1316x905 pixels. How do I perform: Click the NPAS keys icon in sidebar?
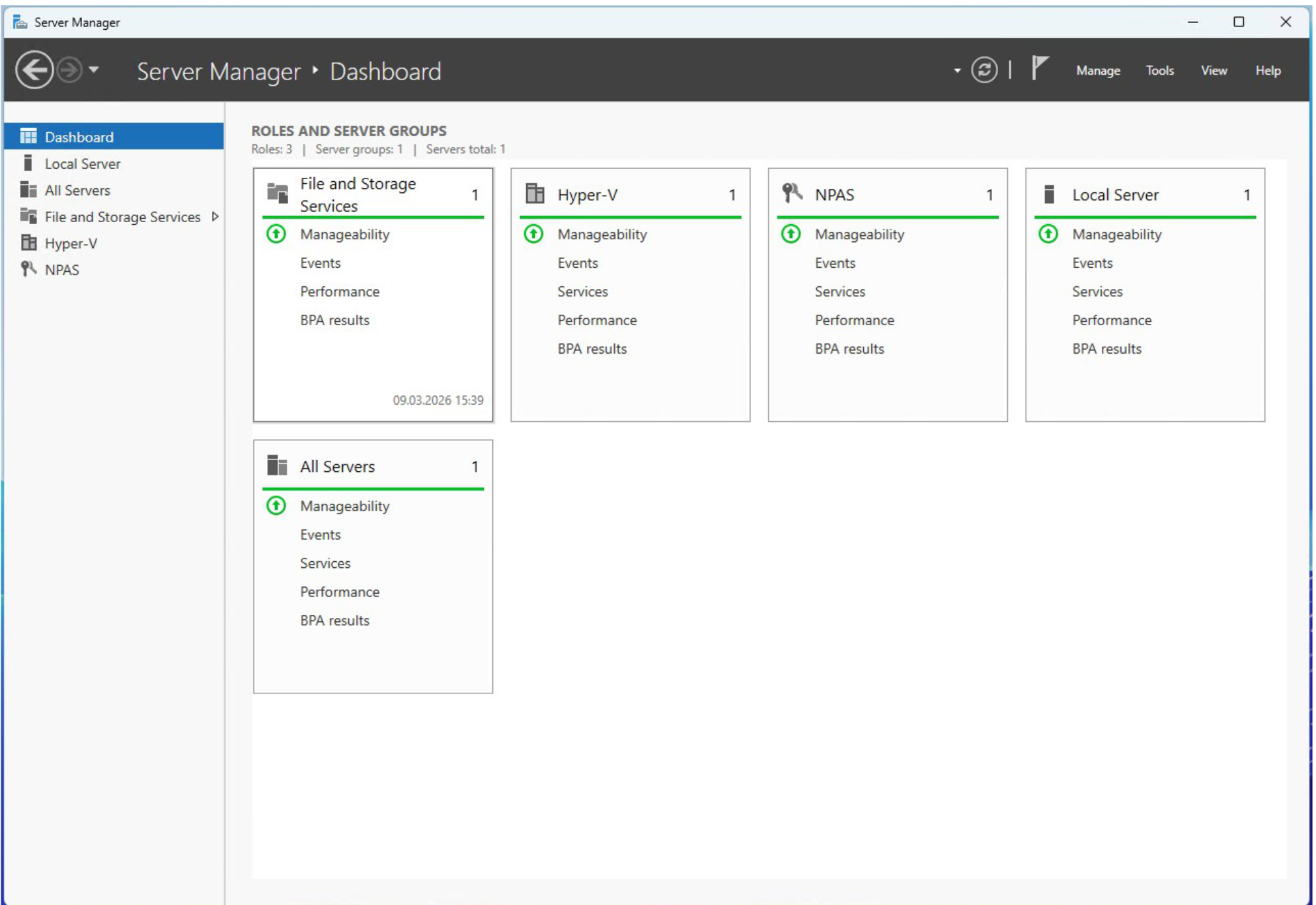click(x=28, y=269)
